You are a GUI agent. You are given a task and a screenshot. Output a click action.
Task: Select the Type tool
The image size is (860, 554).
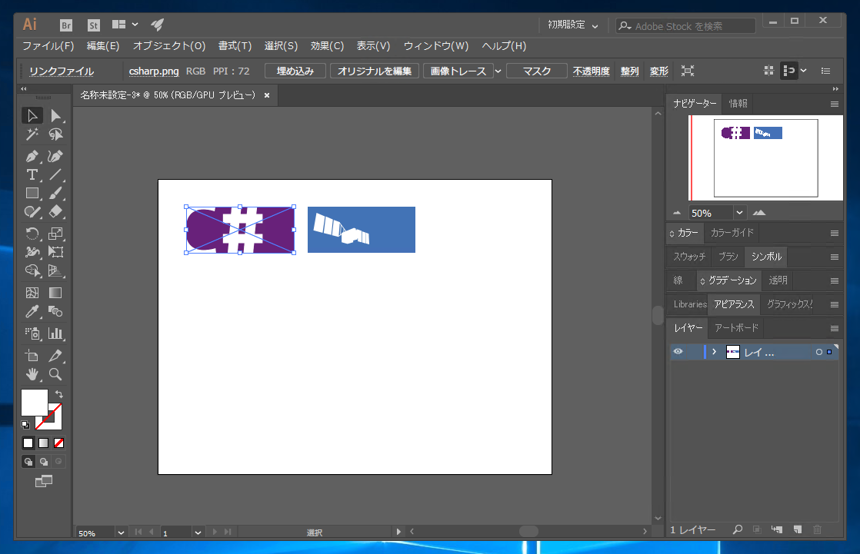tap(32, 175)
